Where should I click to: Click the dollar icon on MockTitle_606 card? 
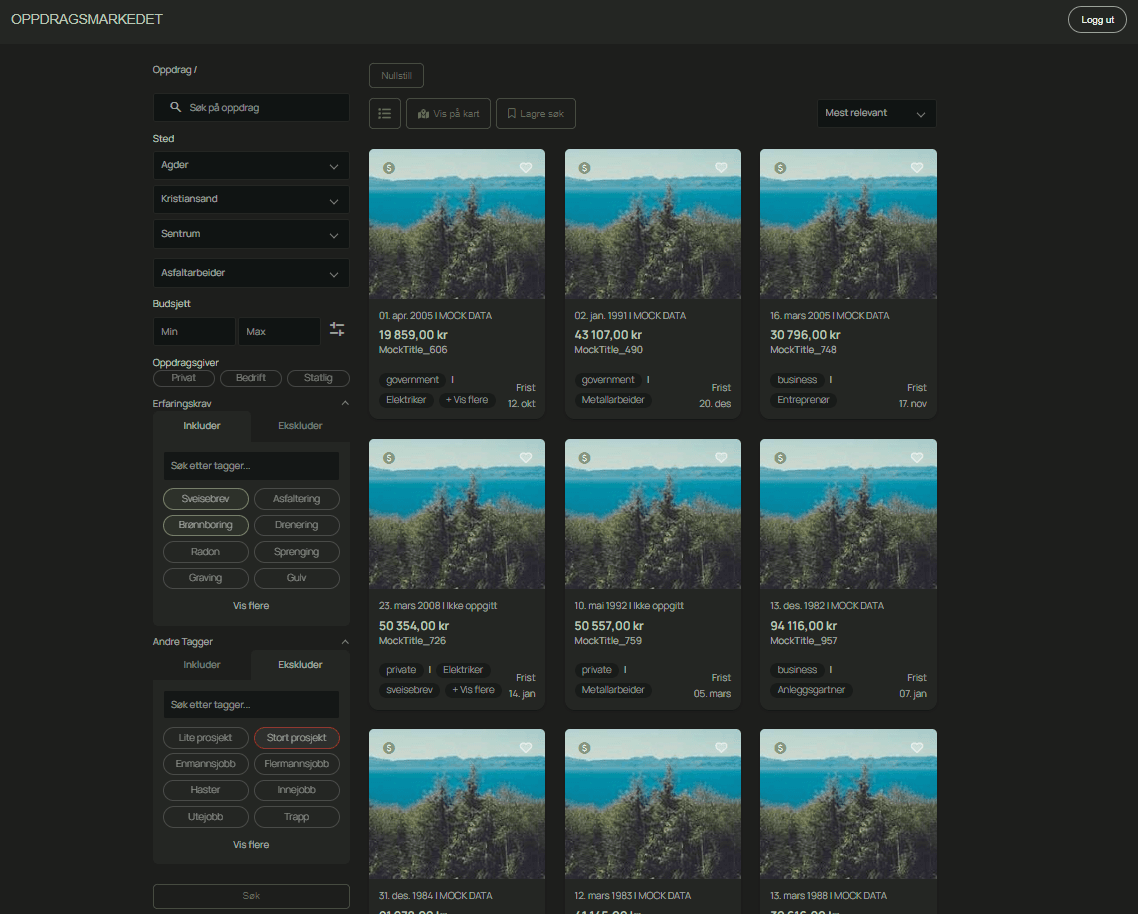click(x=389, y=167)
